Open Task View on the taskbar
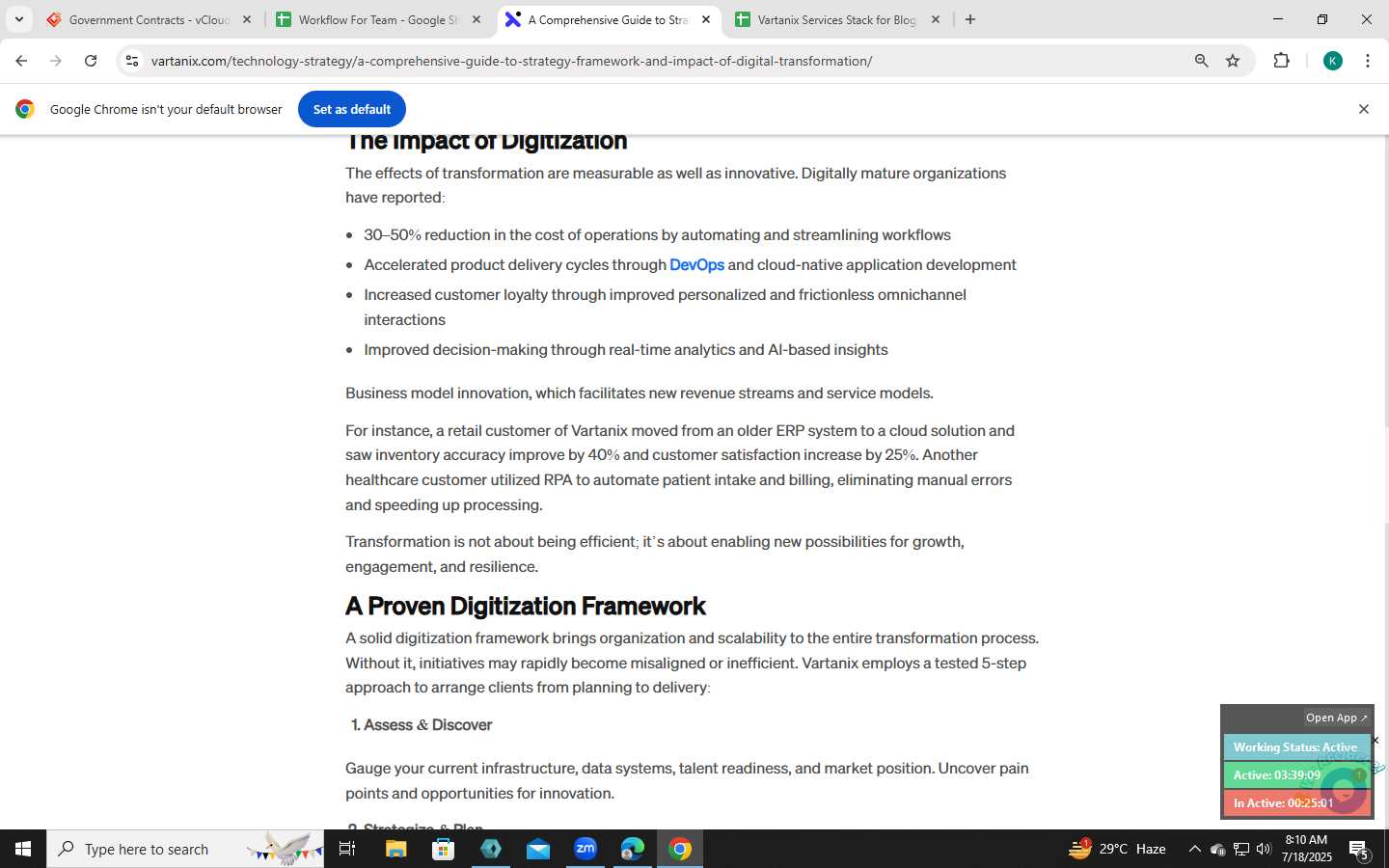This screenshot has height=868, width=1389. (347, 849)
